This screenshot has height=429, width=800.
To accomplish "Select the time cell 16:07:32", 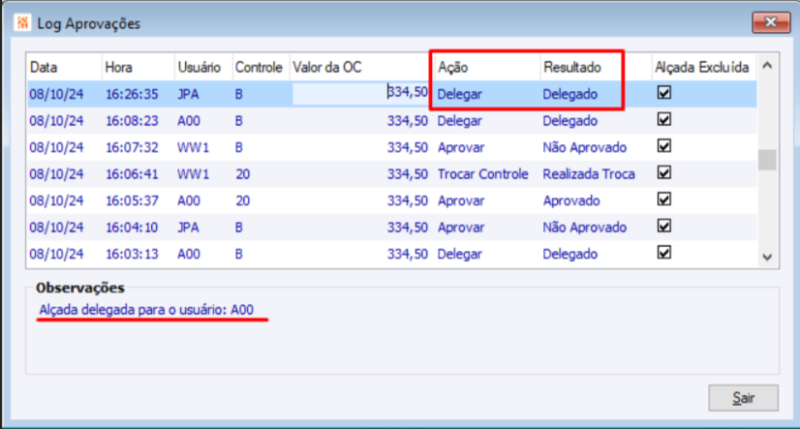I will 132,147.
